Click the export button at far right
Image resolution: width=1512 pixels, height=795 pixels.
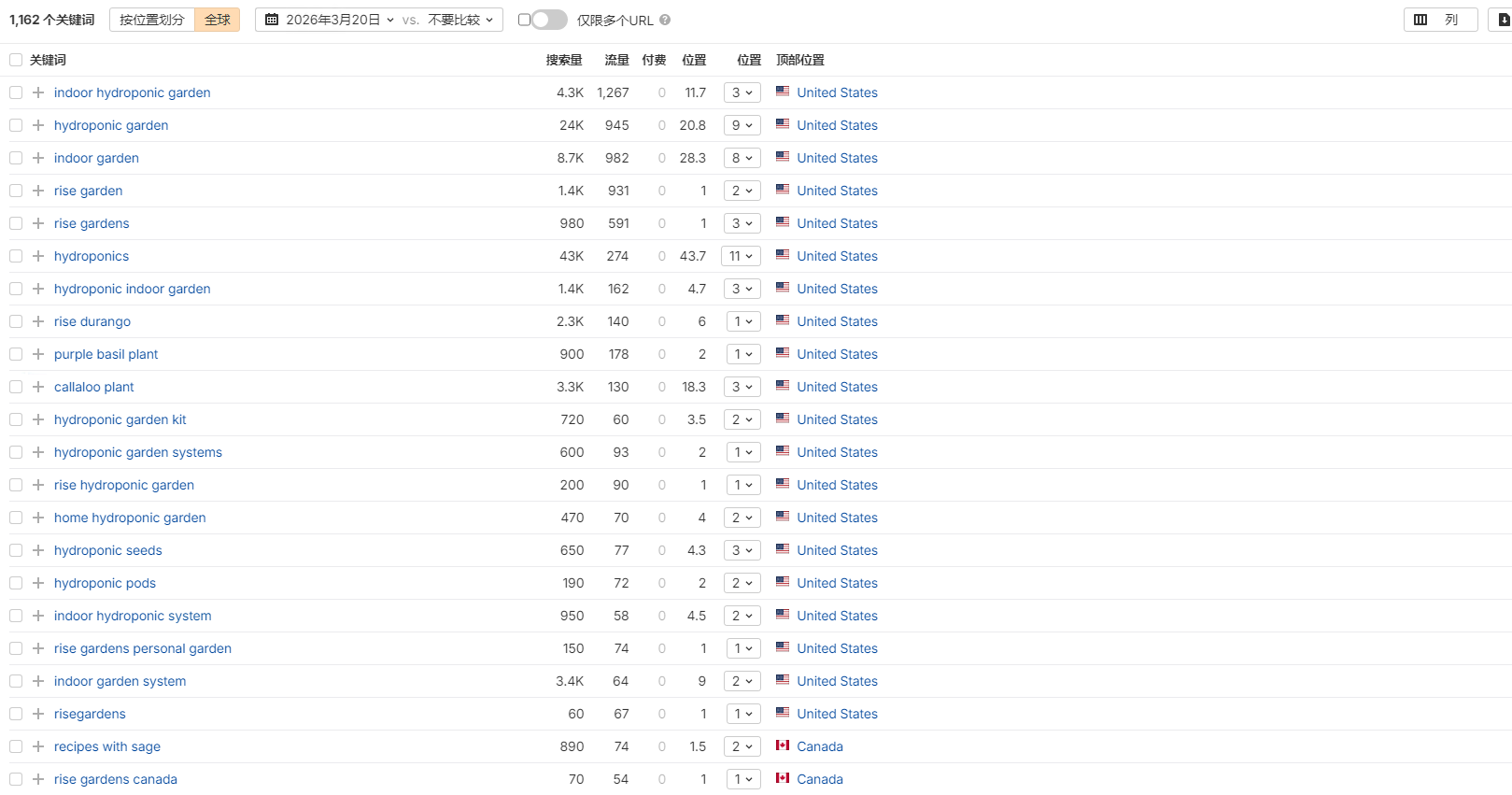(1502, 20)
